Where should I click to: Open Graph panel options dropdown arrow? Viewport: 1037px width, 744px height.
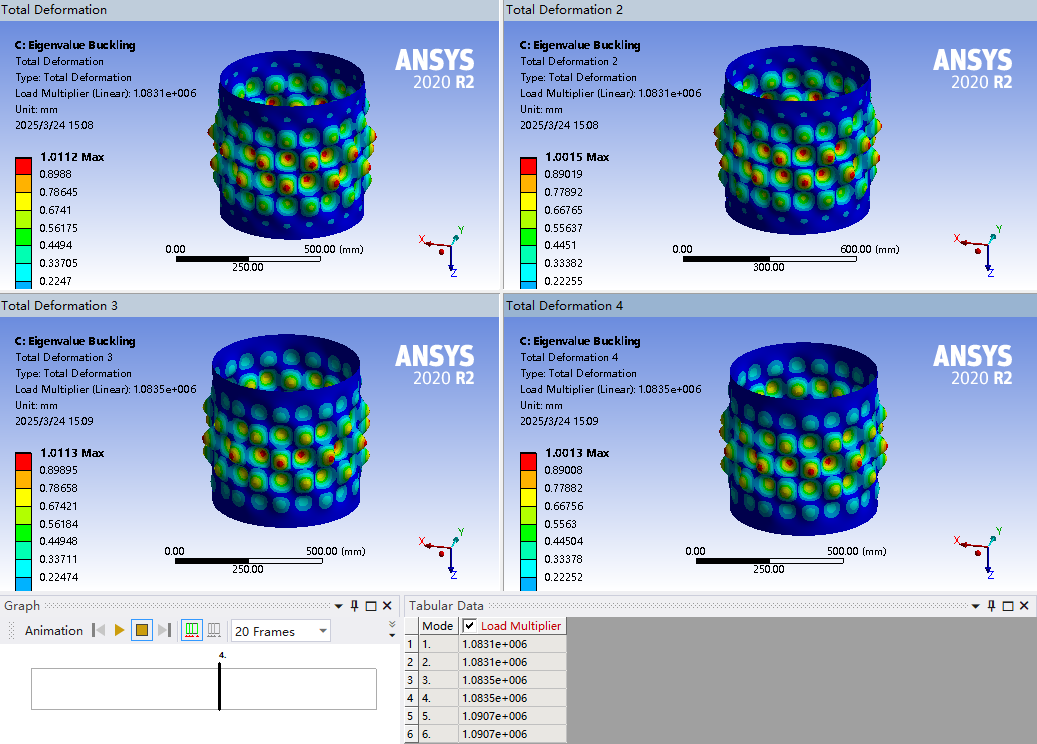339,606
